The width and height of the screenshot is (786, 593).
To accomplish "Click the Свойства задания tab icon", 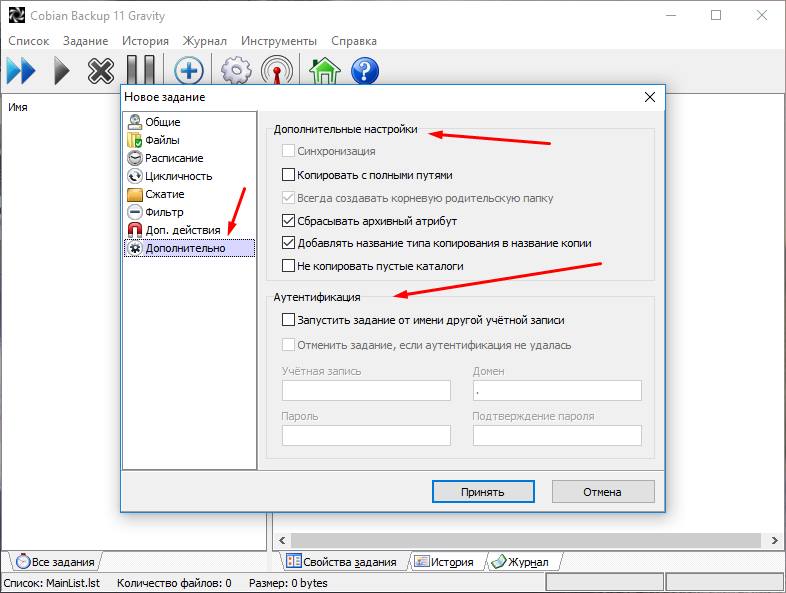I will point(293,561).
